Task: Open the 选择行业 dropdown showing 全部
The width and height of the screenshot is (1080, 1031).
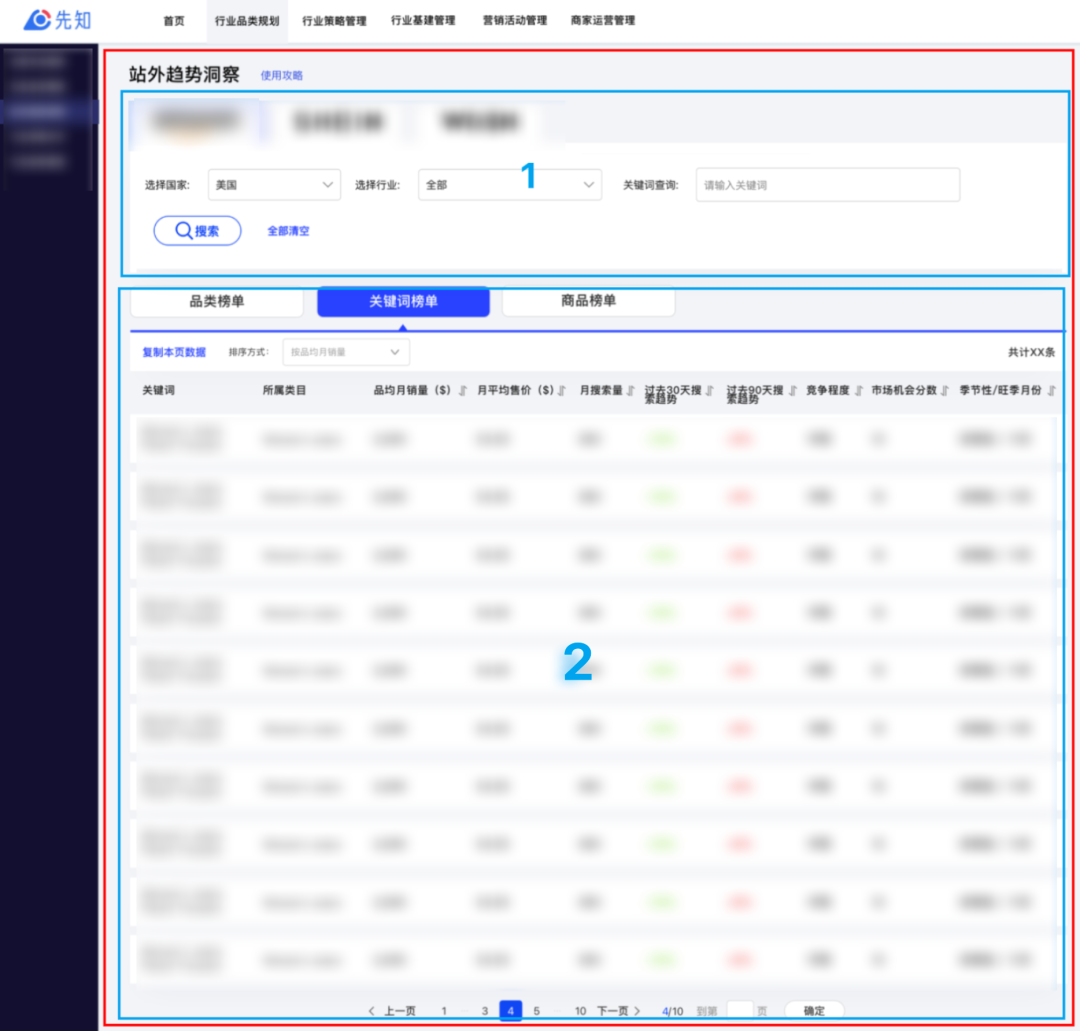Action: (510, 185)
